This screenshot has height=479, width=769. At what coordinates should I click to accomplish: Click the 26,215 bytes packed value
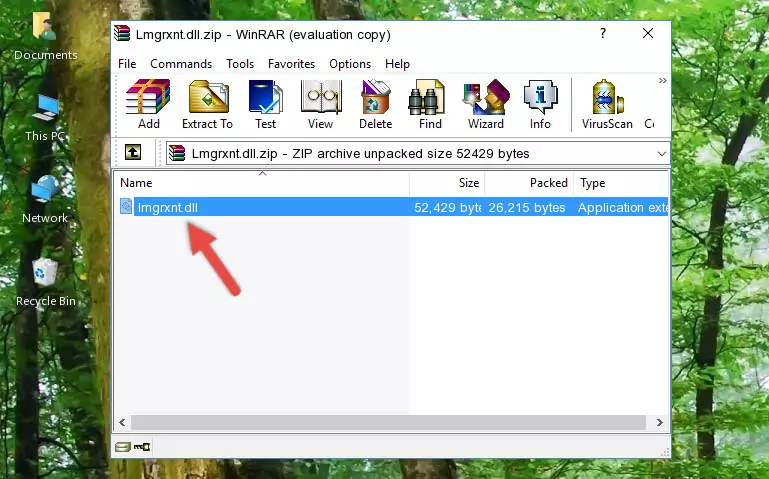[527, 207]
